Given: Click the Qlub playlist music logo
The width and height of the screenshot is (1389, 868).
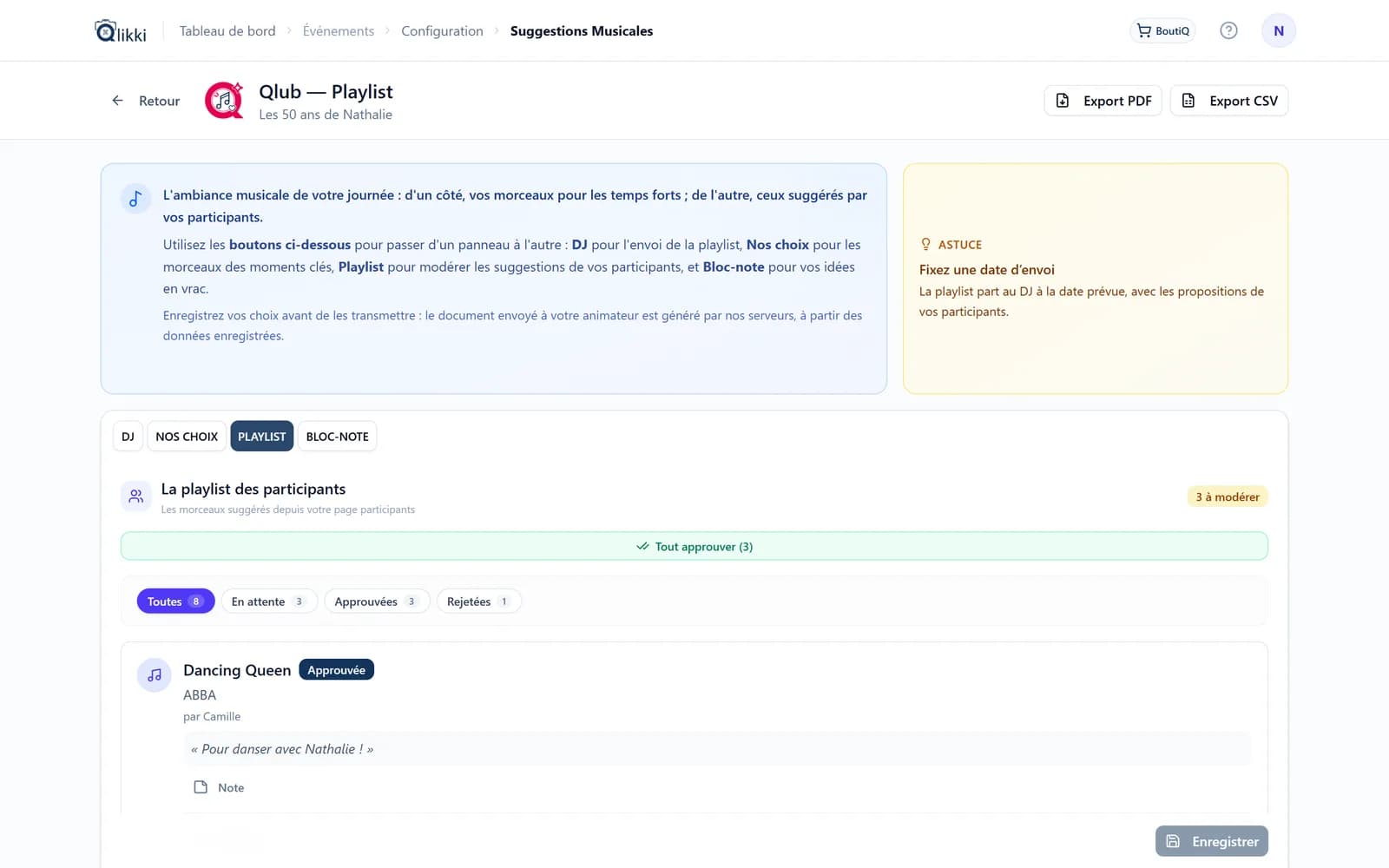Looking at the screenshot, I should pyautogui.click(x=224, y=101).
